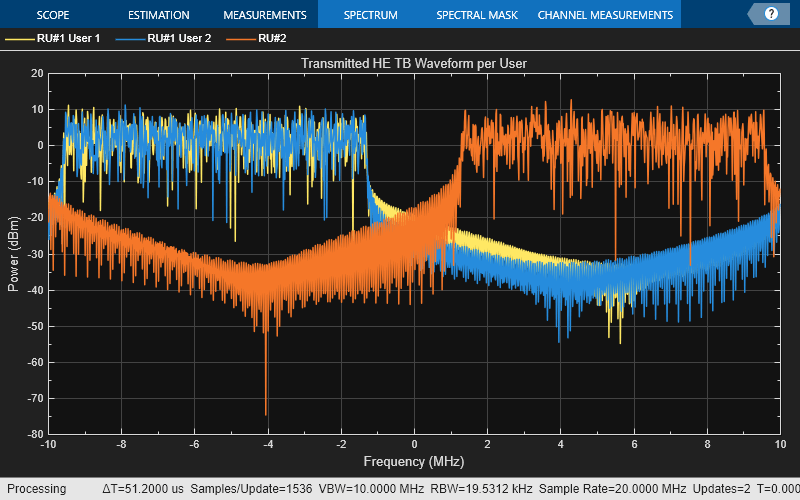The image size is (800, 500).
Task: Click Sample Rate=20.0000 MHz status entry
Action: pyautogui.click(x=612, y=489)
